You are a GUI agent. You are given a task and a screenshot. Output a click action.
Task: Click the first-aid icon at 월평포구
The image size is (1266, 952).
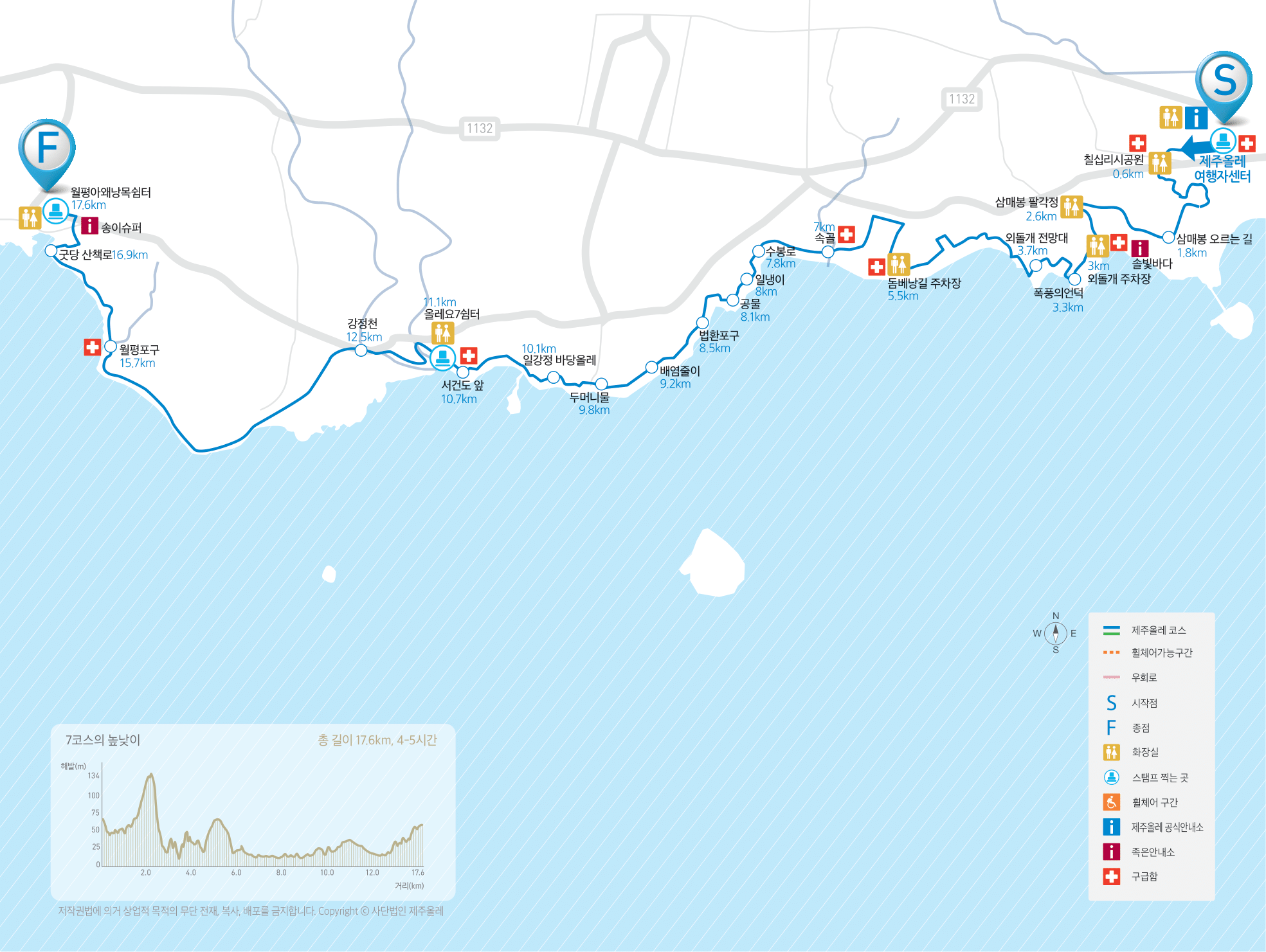93,347
